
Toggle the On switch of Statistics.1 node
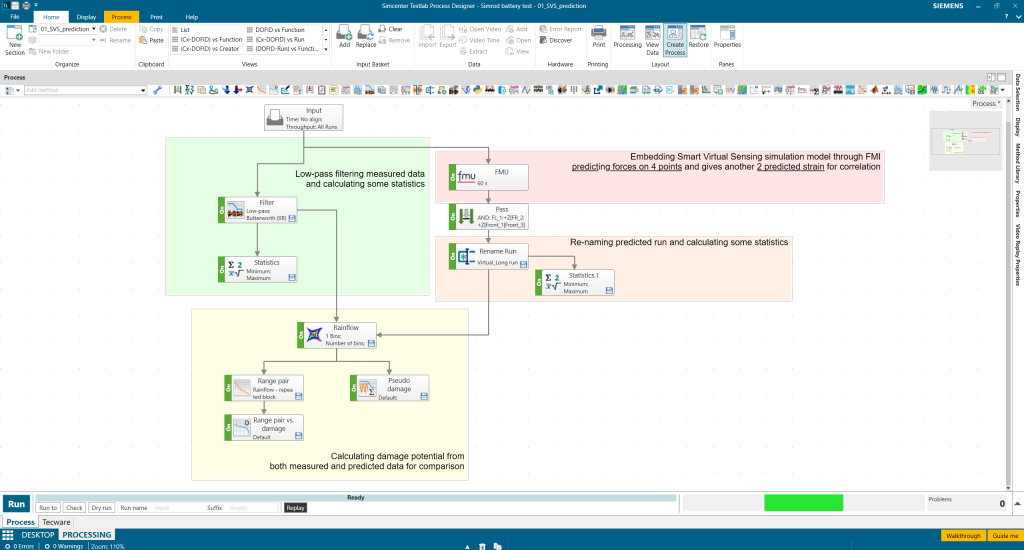click(538, 283)
